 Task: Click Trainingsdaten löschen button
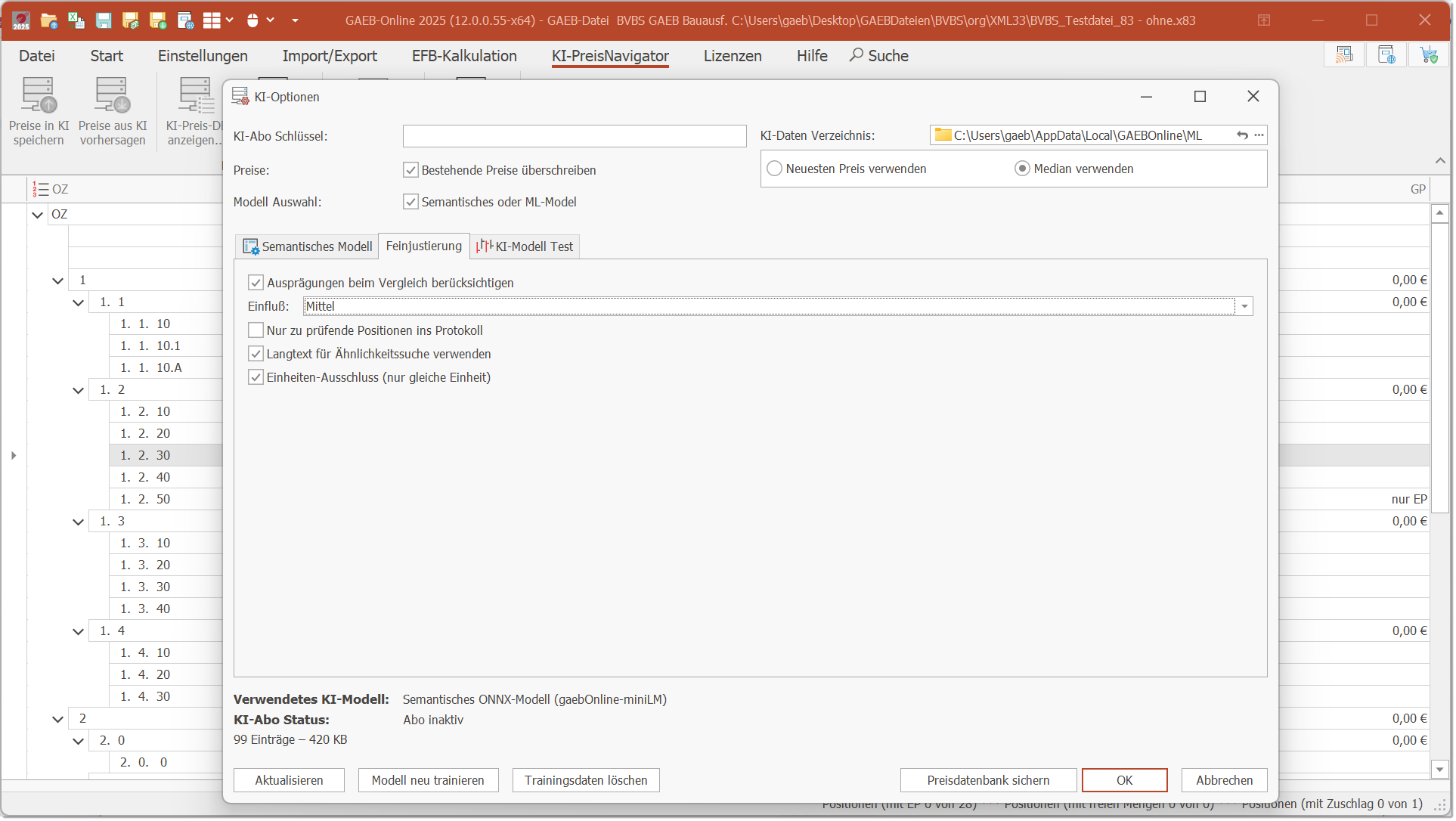click(x=586, y=781)
